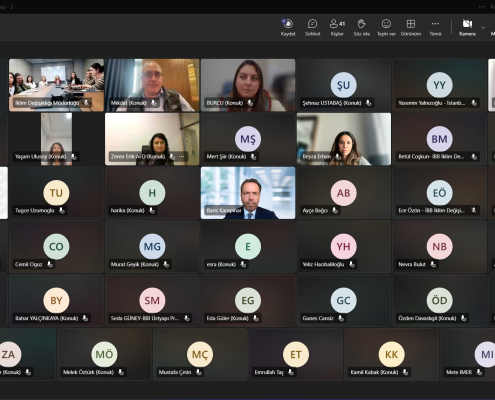Viewport: 495px width, 400px height.
Task: Click the CO avatar of Cemil Oguz
Action: [56, 246]
